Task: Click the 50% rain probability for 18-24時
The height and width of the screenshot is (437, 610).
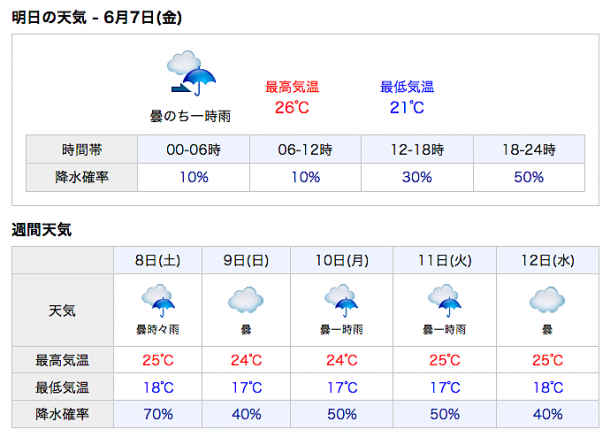Action: click(x=529, y=177)
